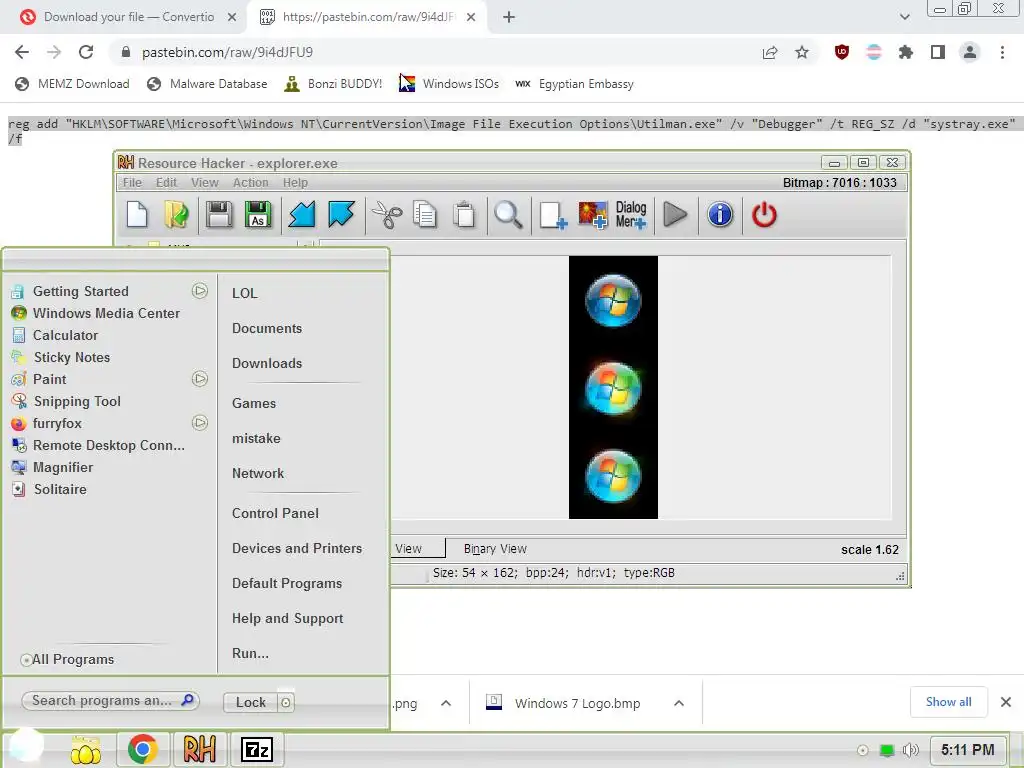Click the Save As icon in Resource Hacker
This screenshot has width=1024, height=768.
pos(258,215)
